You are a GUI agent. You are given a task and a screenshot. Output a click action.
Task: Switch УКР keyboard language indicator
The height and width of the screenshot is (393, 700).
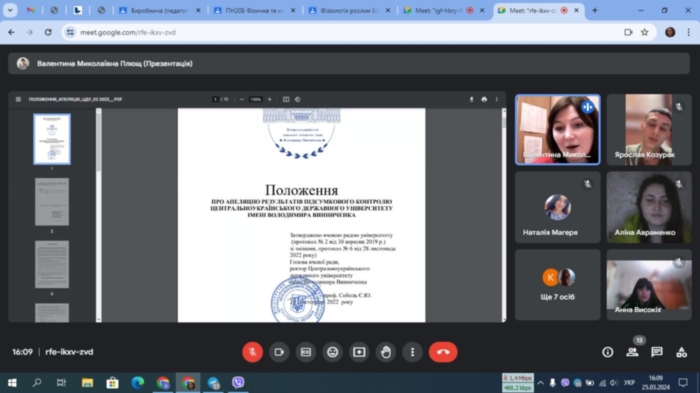click(x=629, y=383)
